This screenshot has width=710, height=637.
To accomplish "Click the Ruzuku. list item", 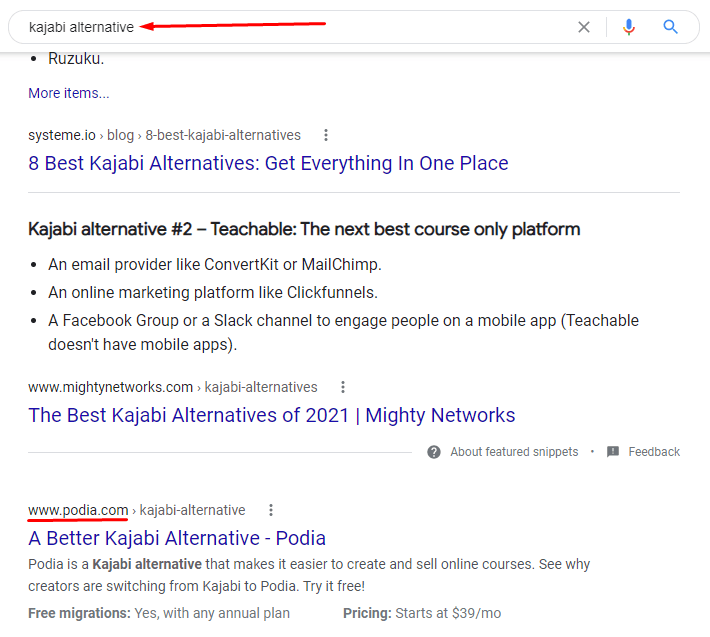I will [76, 59].
